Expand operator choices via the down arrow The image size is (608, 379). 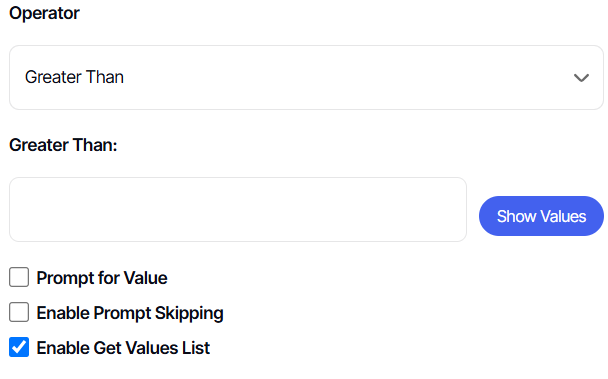(581, 78)
